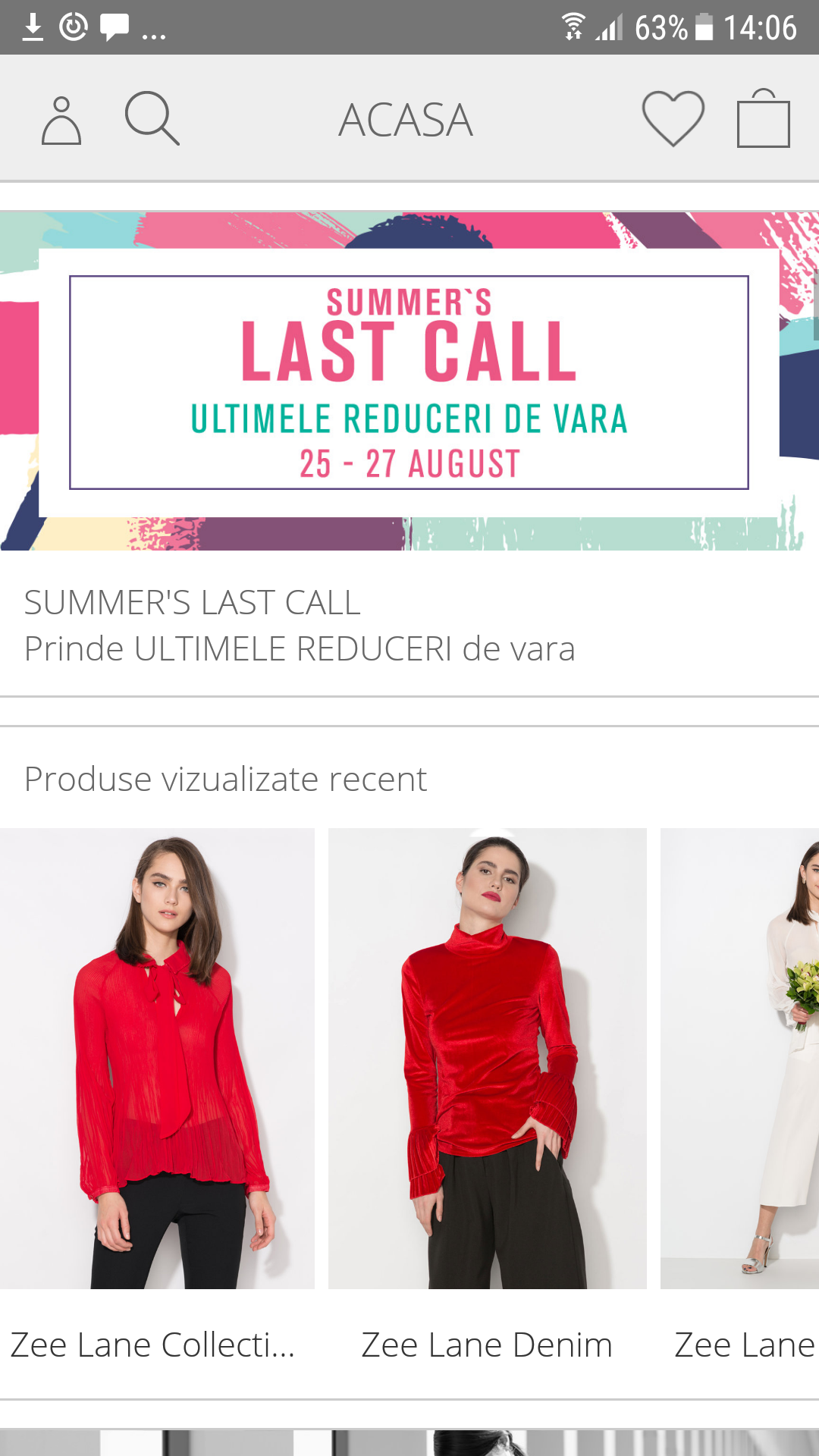Image resolution: width=819 pixels, height=1456 pixels.
Task: Tap the search magnifier icon
Action: pos(152,118)
